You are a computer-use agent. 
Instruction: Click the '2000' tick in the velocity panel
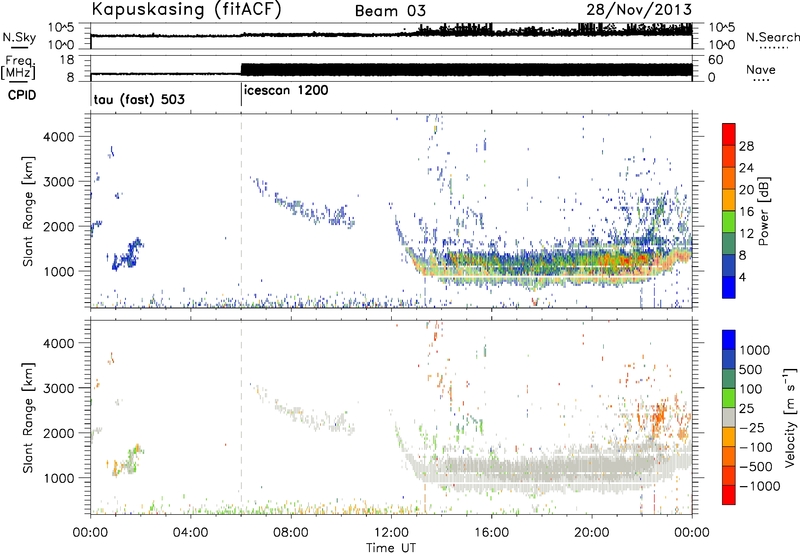coord(59,433)
